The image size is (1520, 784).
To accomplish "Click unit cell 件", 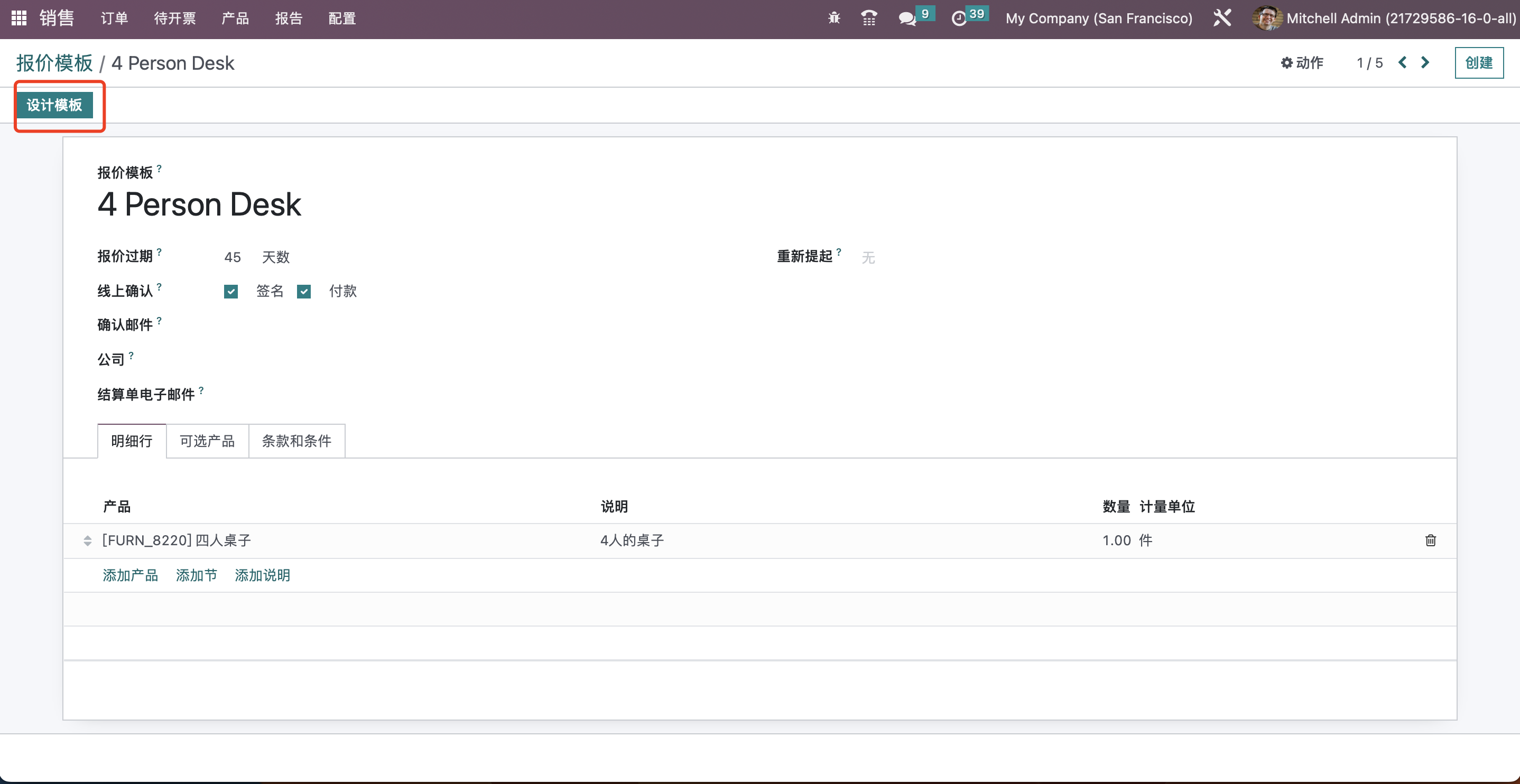I will 1145,540.
